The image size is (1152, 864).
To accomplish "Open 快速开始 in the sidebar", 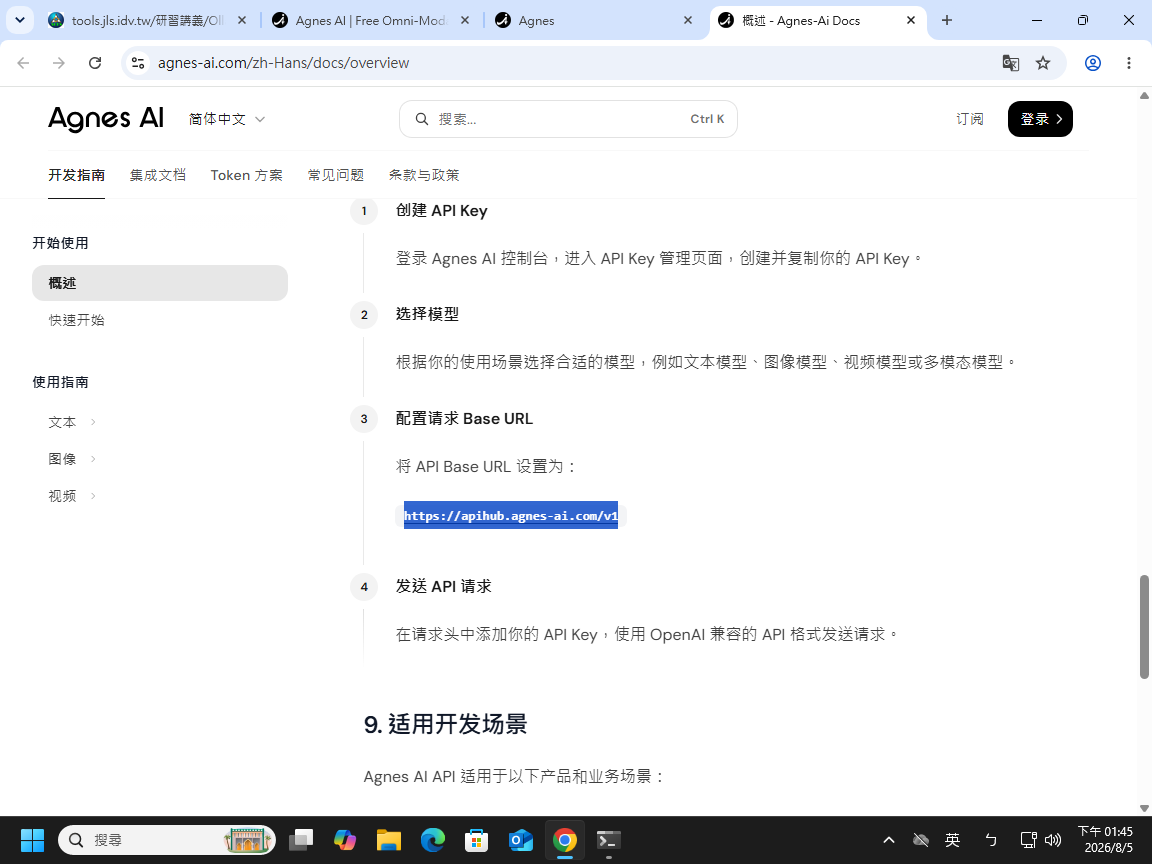I will [x=76, y=320].
